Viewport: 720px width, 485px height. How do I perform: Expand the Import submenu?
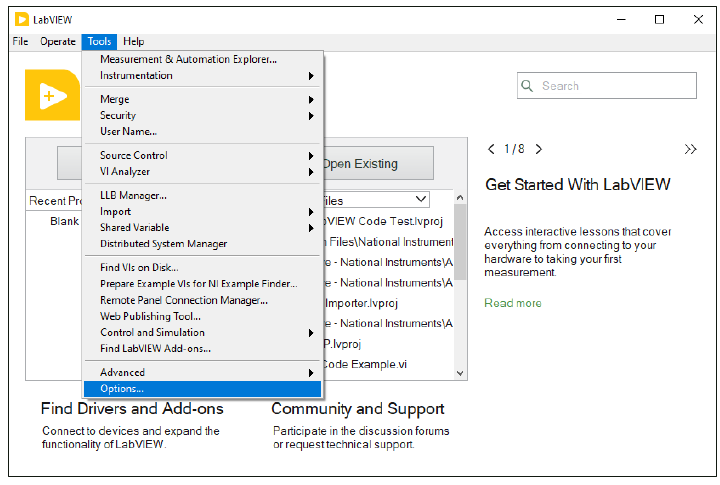point(202,212)
